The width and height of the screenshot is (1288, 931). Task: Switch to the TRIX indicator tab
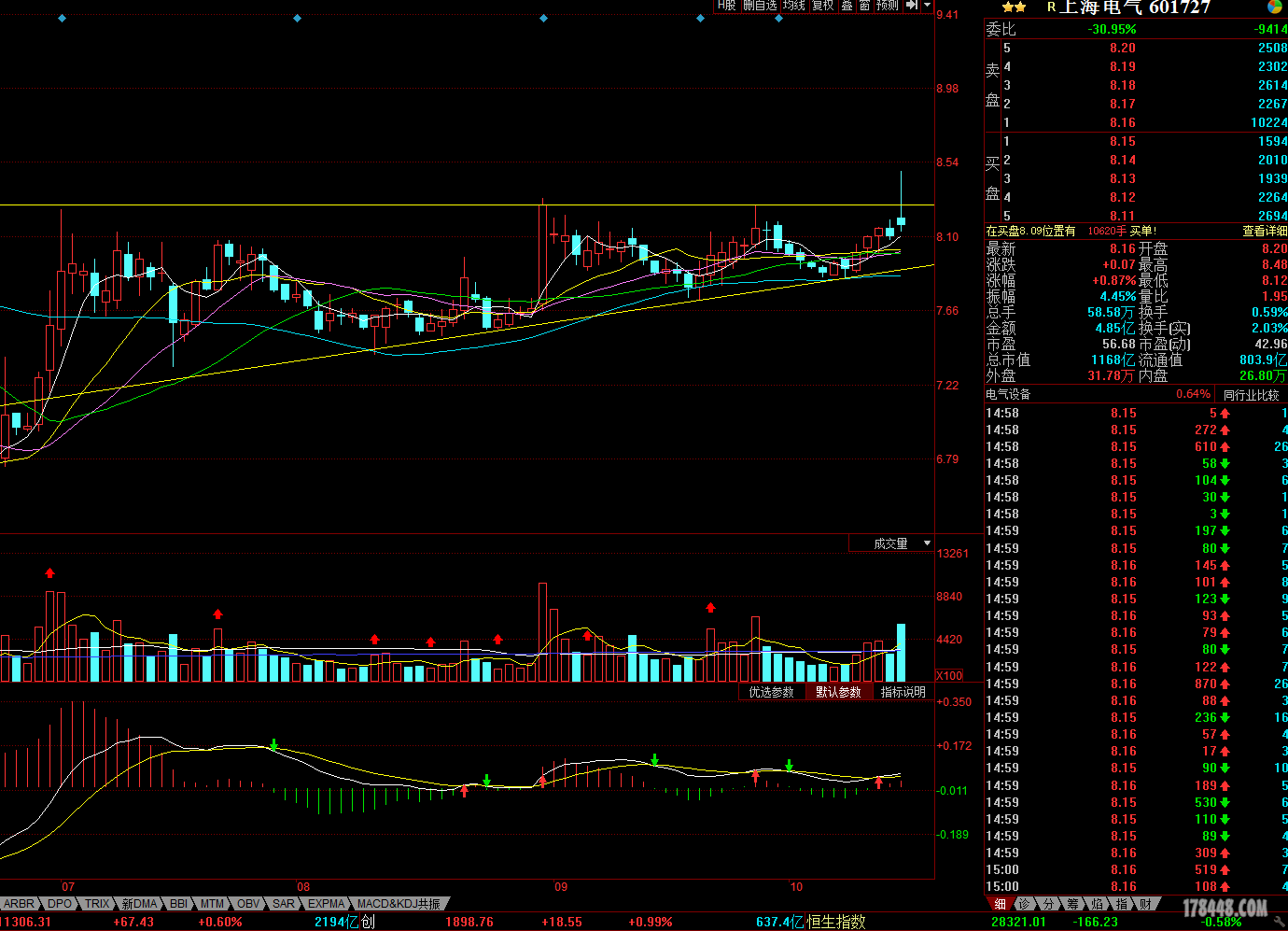(97, 904)
